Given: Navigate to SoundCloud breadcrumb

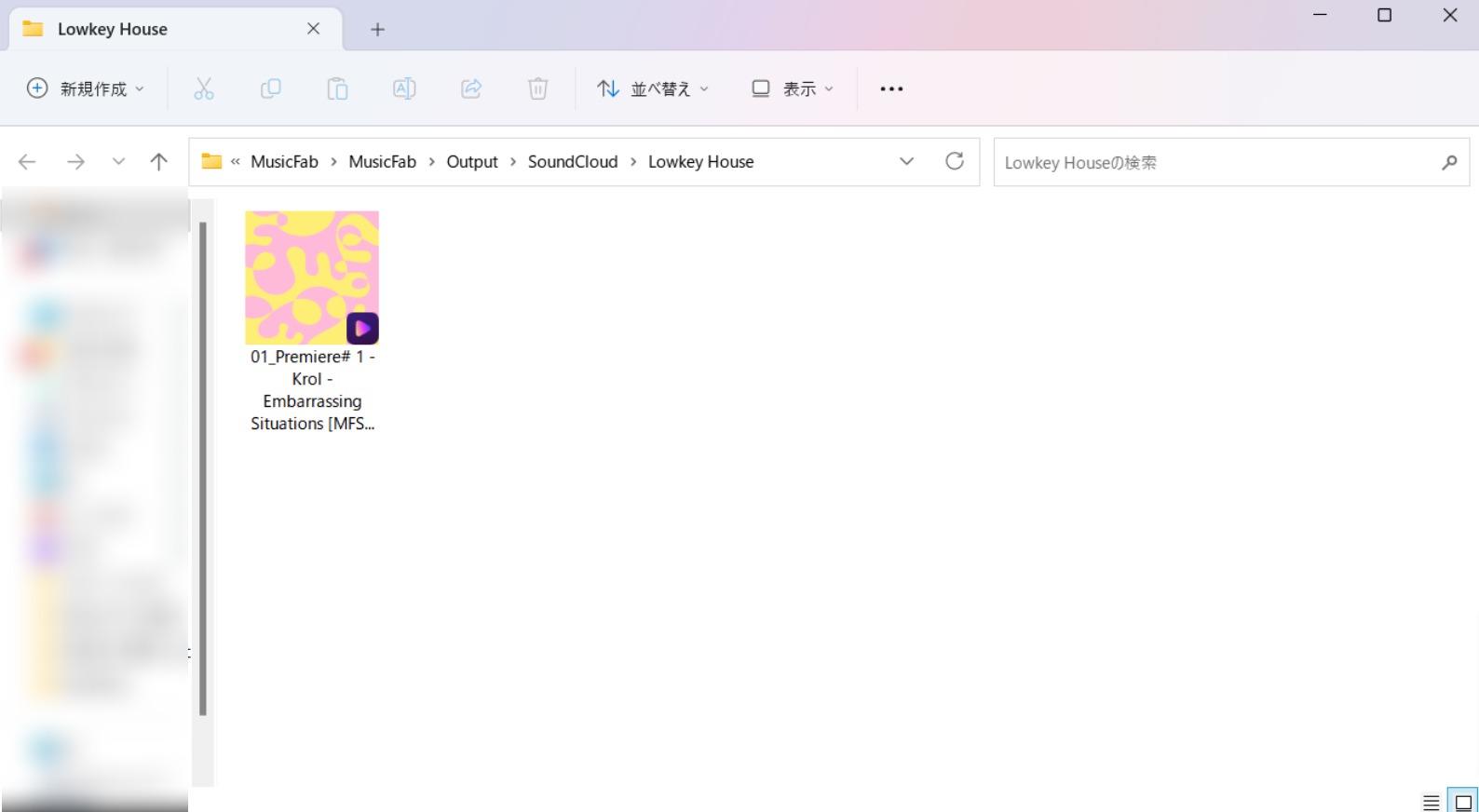Looking at the screenshot, I should [x=573, y=161].
